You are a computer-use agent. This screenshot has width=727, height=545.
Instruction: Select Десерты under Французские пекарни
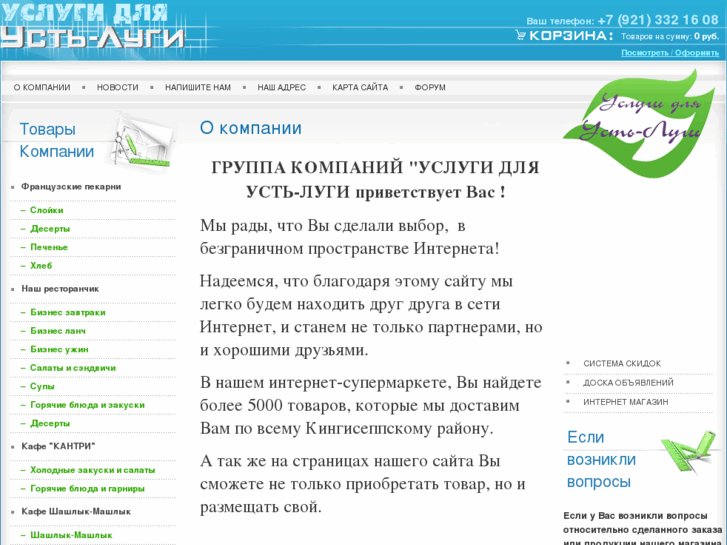click(x=50, y=229)
